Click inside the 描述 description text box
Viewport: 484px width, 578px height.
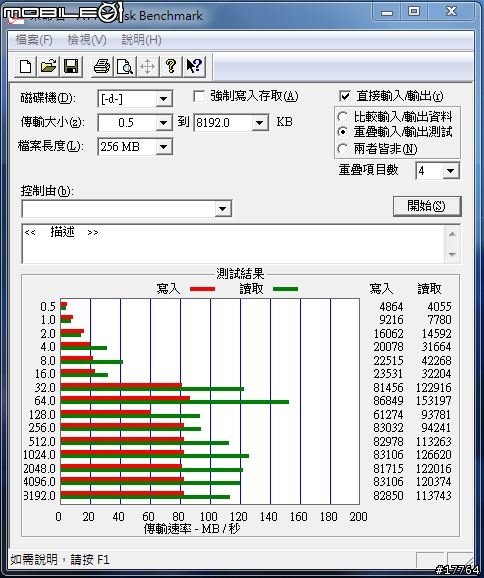pyautogui.click(x=234, y=244)
